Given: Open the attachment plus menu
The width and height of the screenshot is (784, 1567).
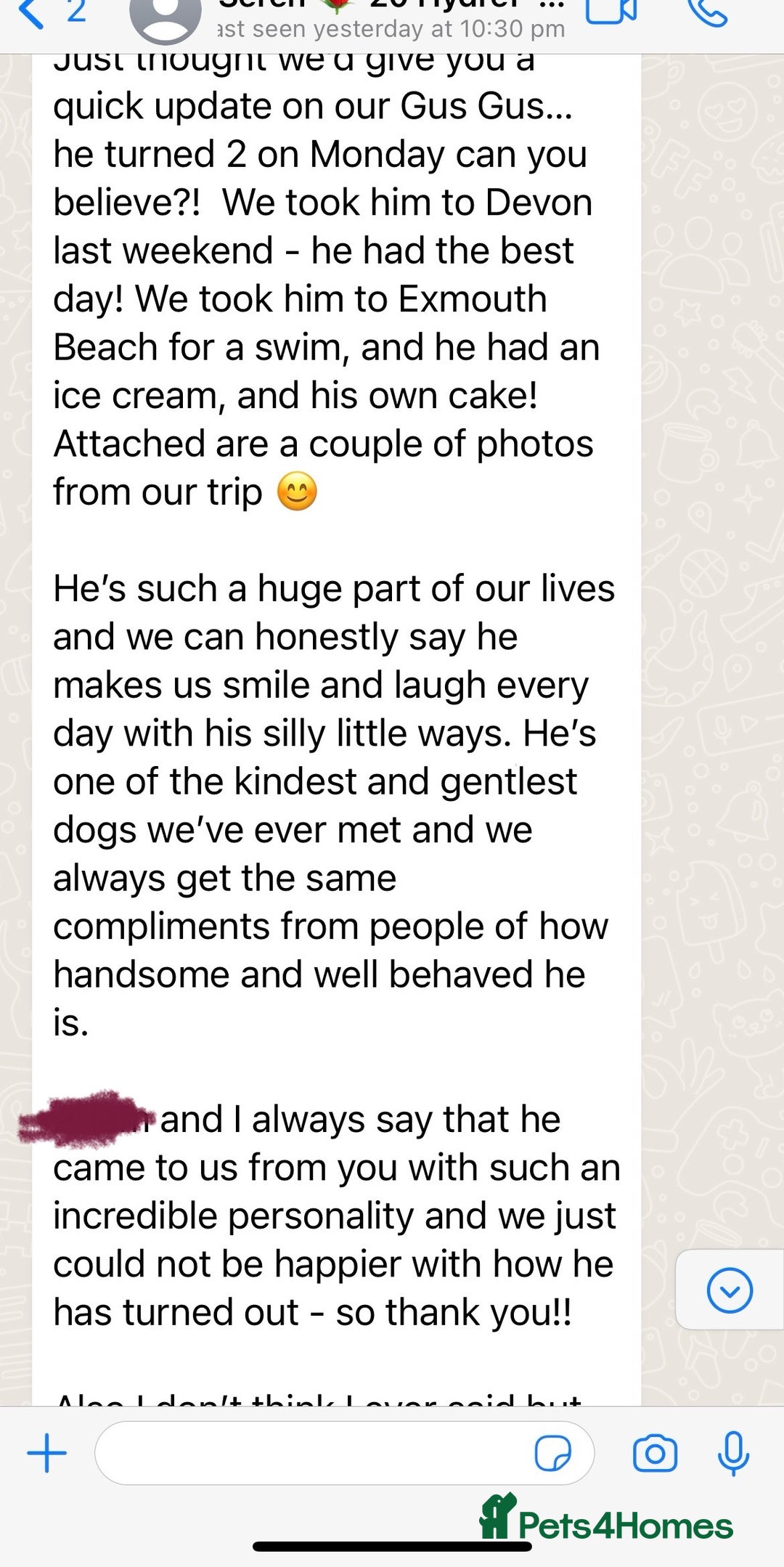Looking at the screenshot, I should tap(47, 1453).
